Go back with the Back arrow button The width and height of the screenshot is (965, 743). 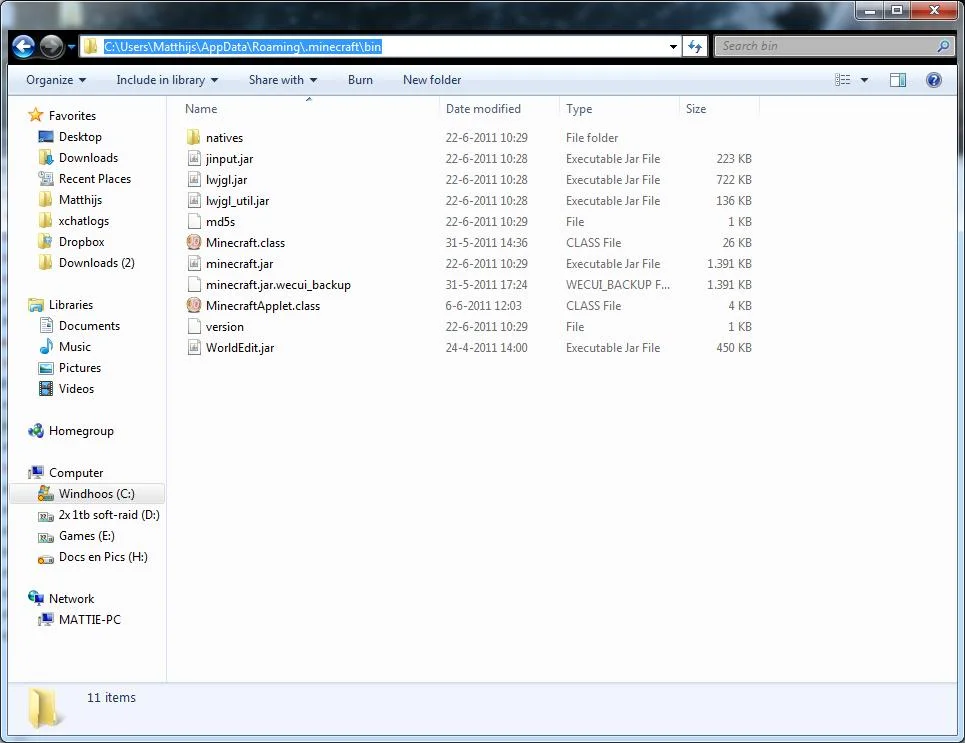pos(23,47)
